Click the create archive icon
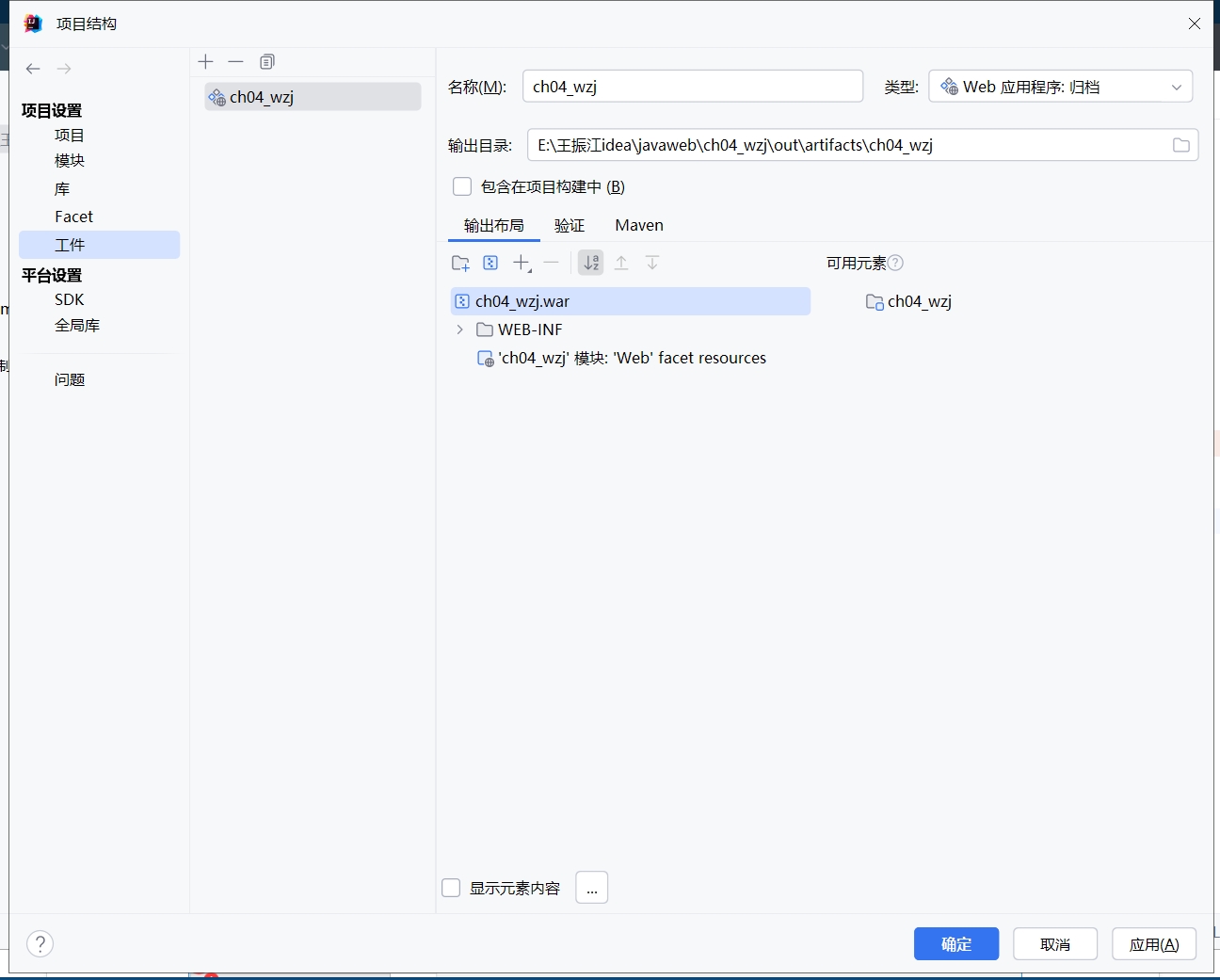 [490, 264]
